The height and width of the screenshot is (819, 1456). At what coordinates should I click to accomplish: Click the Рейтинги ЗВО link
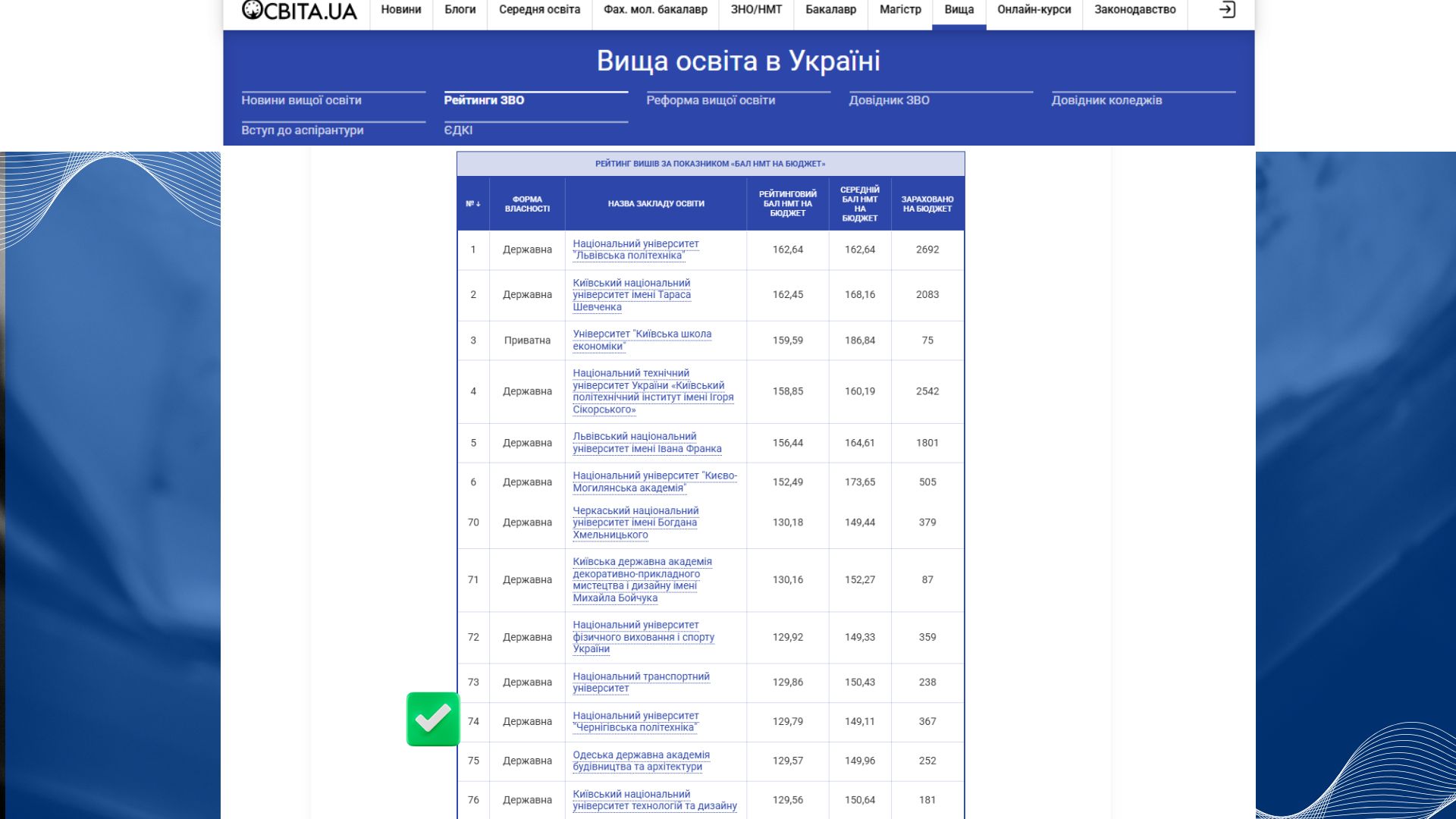(483, 99)
